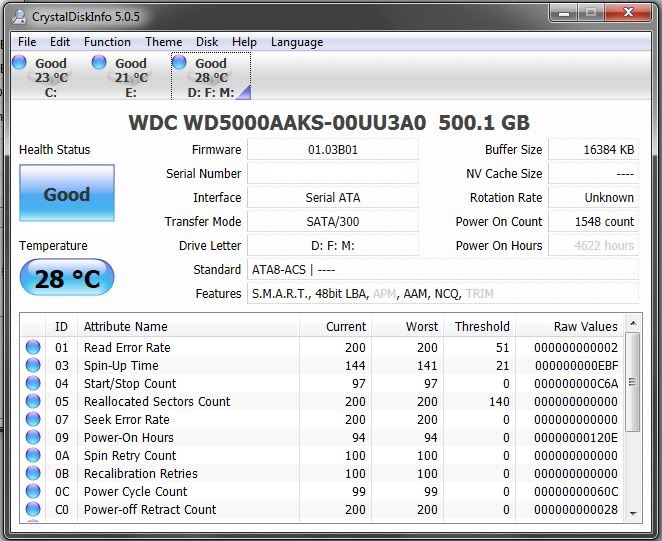Screen dimensions: 662x541
Task: Select the E: drive status orb
Action: click(x=99, y=63)
